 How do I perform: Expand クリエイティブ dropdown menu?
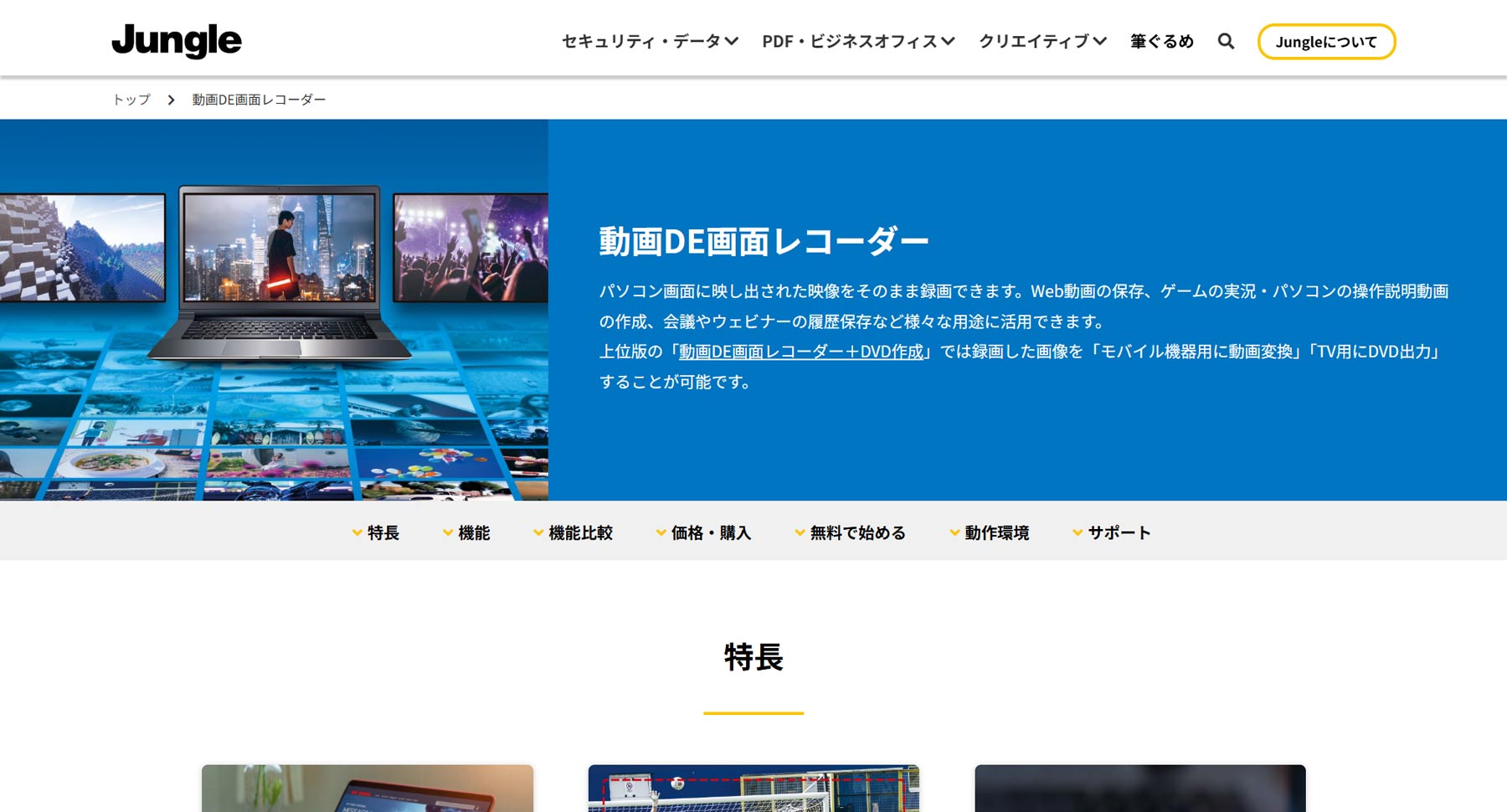point(1042,41)
